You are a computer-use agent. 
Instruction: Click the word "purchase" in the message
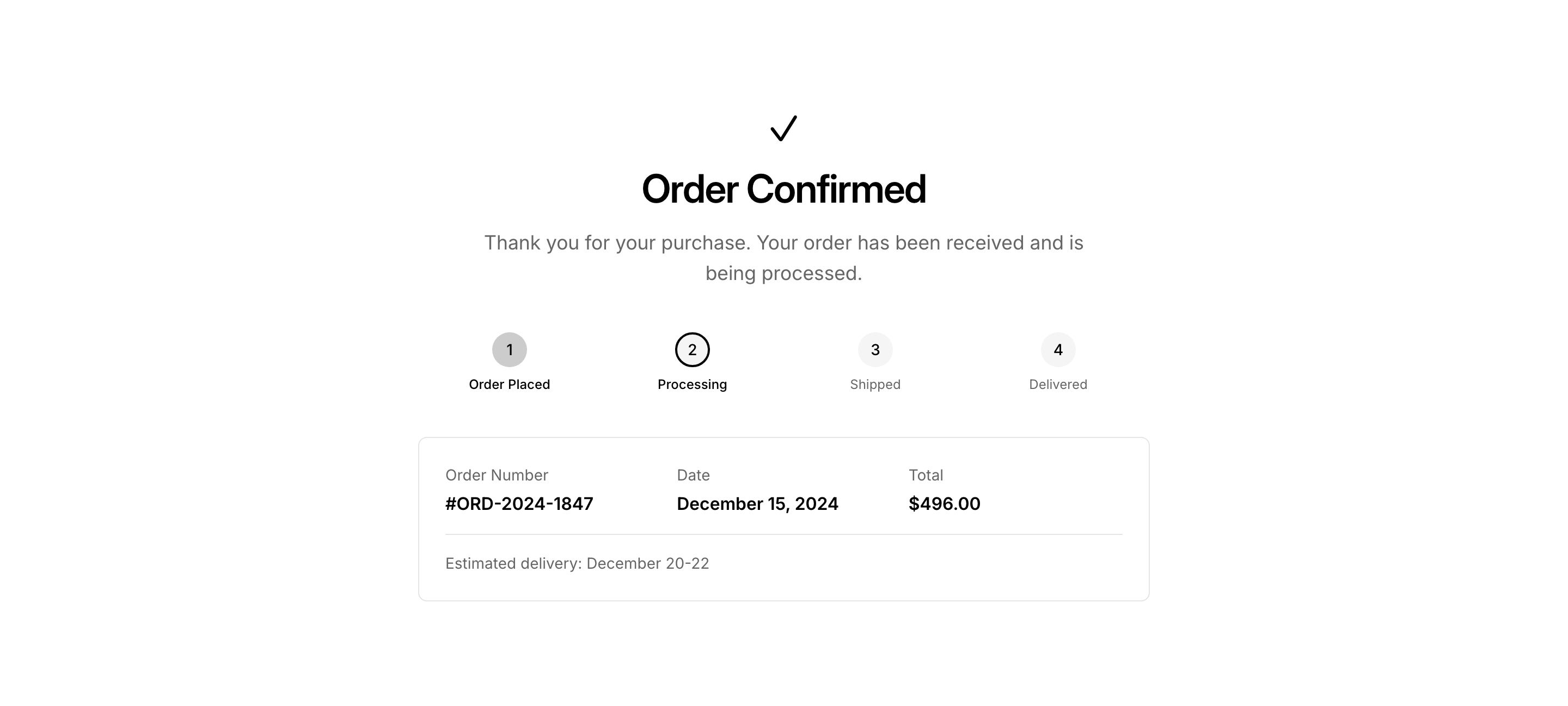705,243
